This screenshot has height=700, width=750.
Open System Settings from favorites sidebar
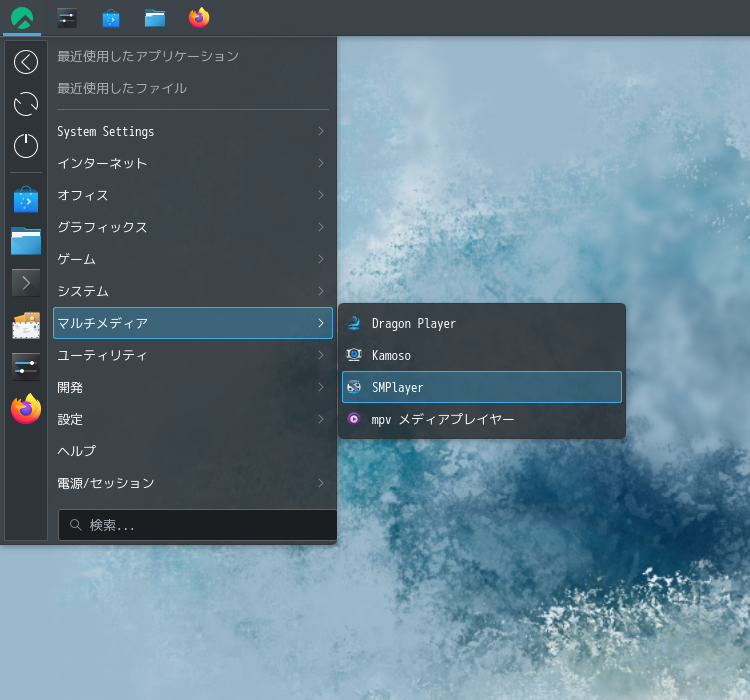[x=26, y=367]
